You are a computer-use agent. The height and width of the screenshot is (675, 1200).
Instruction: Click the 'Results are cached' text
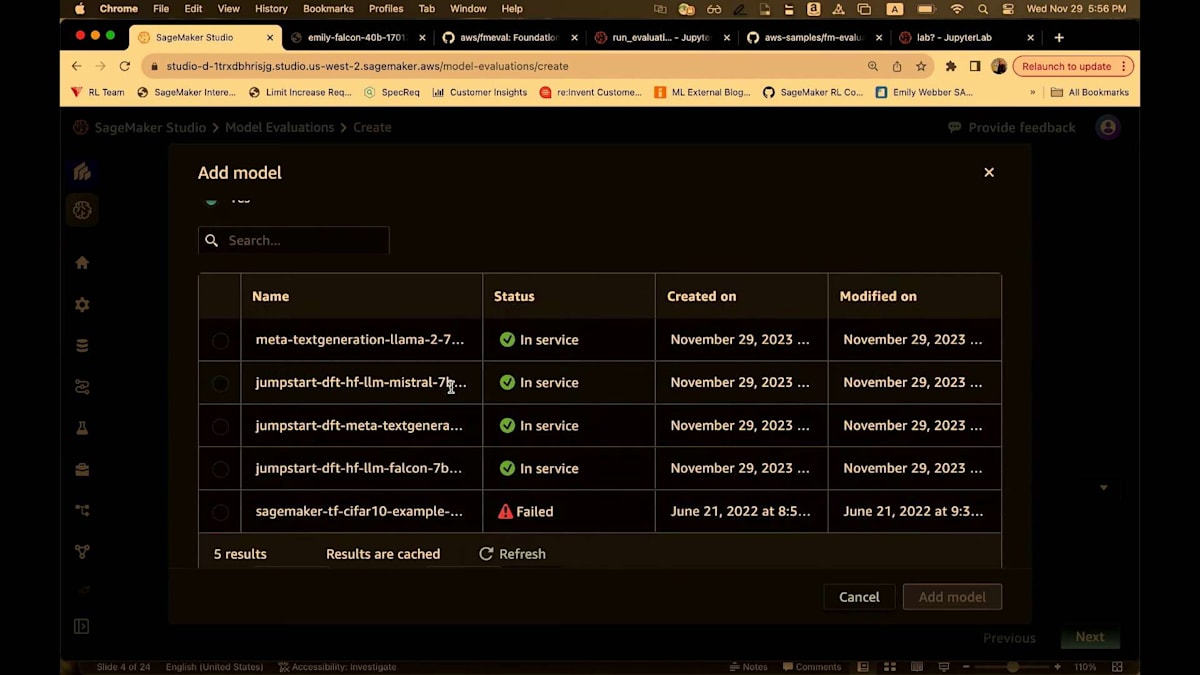click(383, 554)
